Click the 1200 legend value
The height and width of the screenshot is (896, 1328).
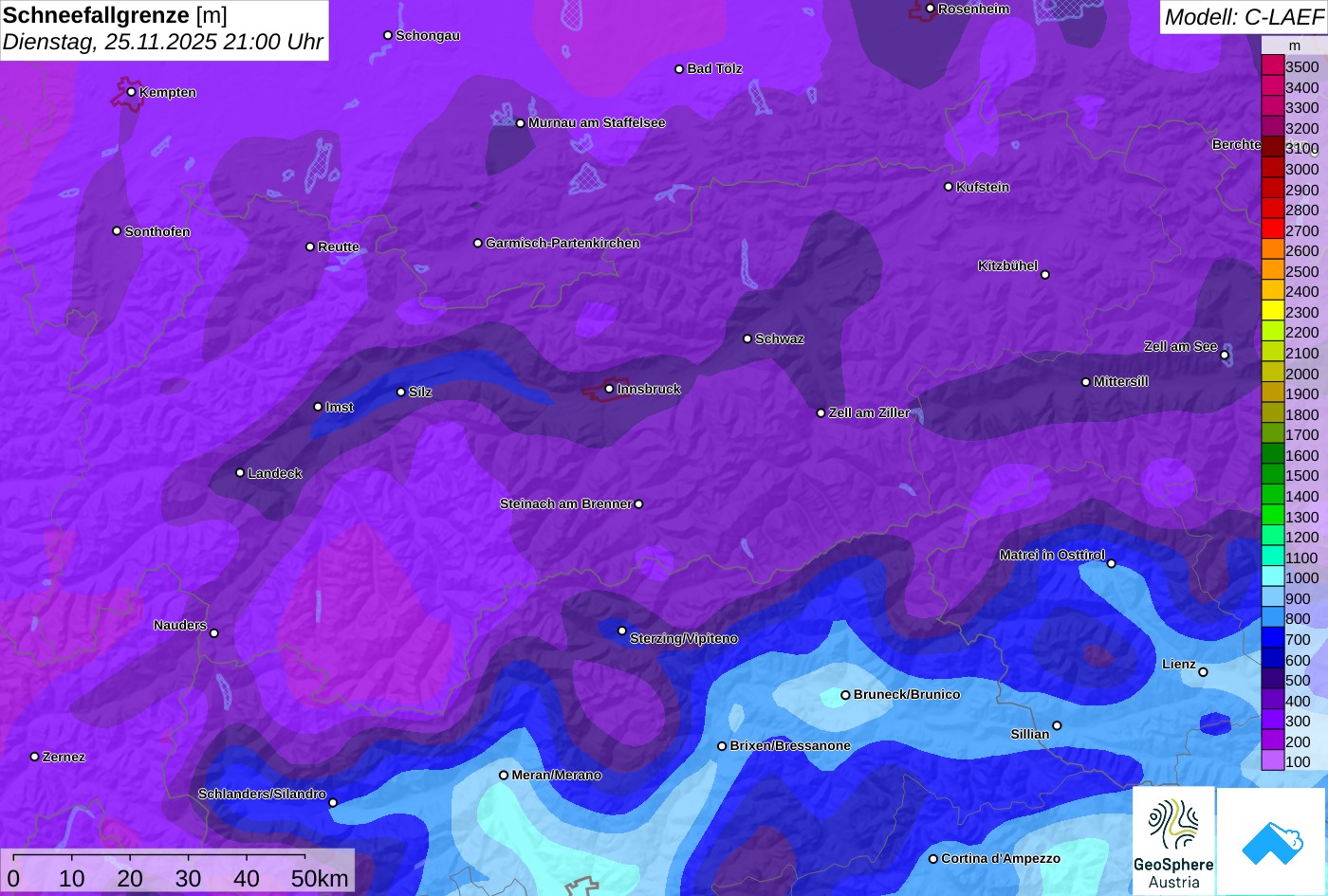click(x=1302, y=538)
